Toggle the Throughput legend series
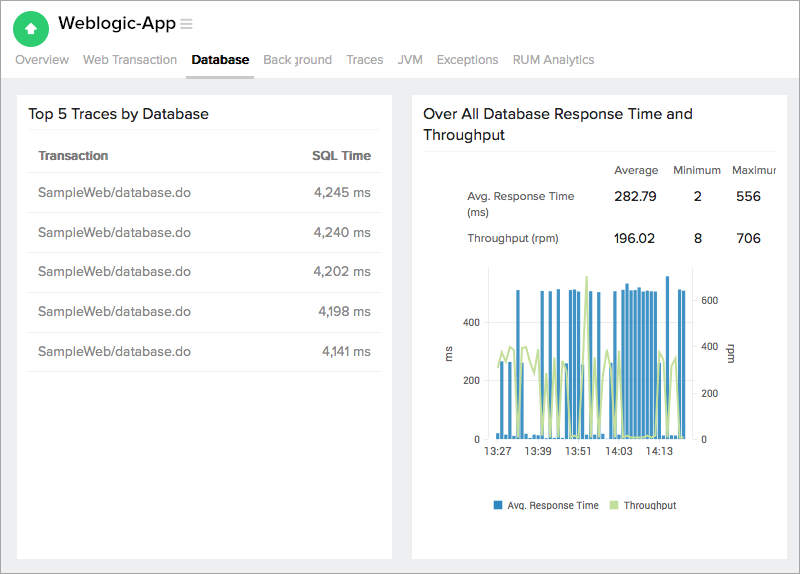 pos(649,506)
